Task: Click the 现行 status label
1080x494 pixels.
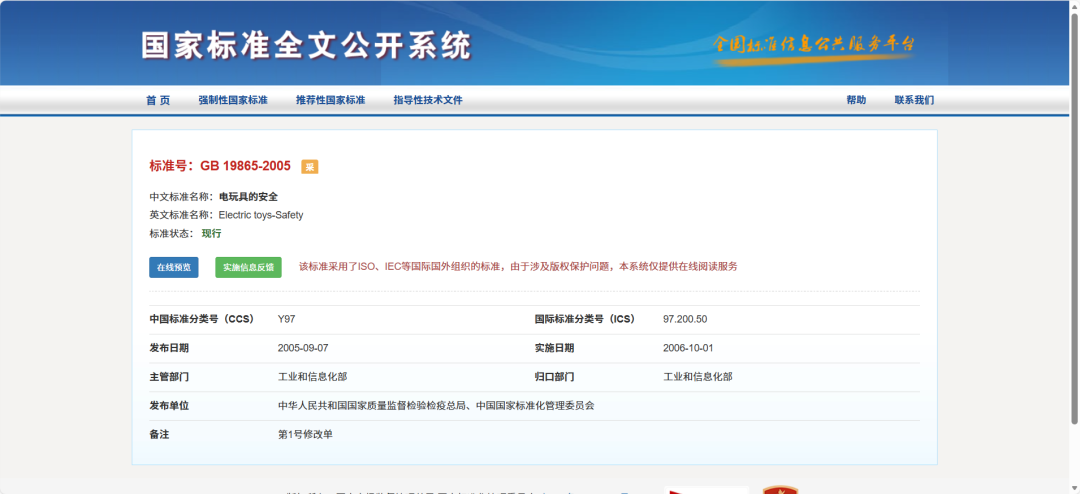Action: [x=211, y=233]
